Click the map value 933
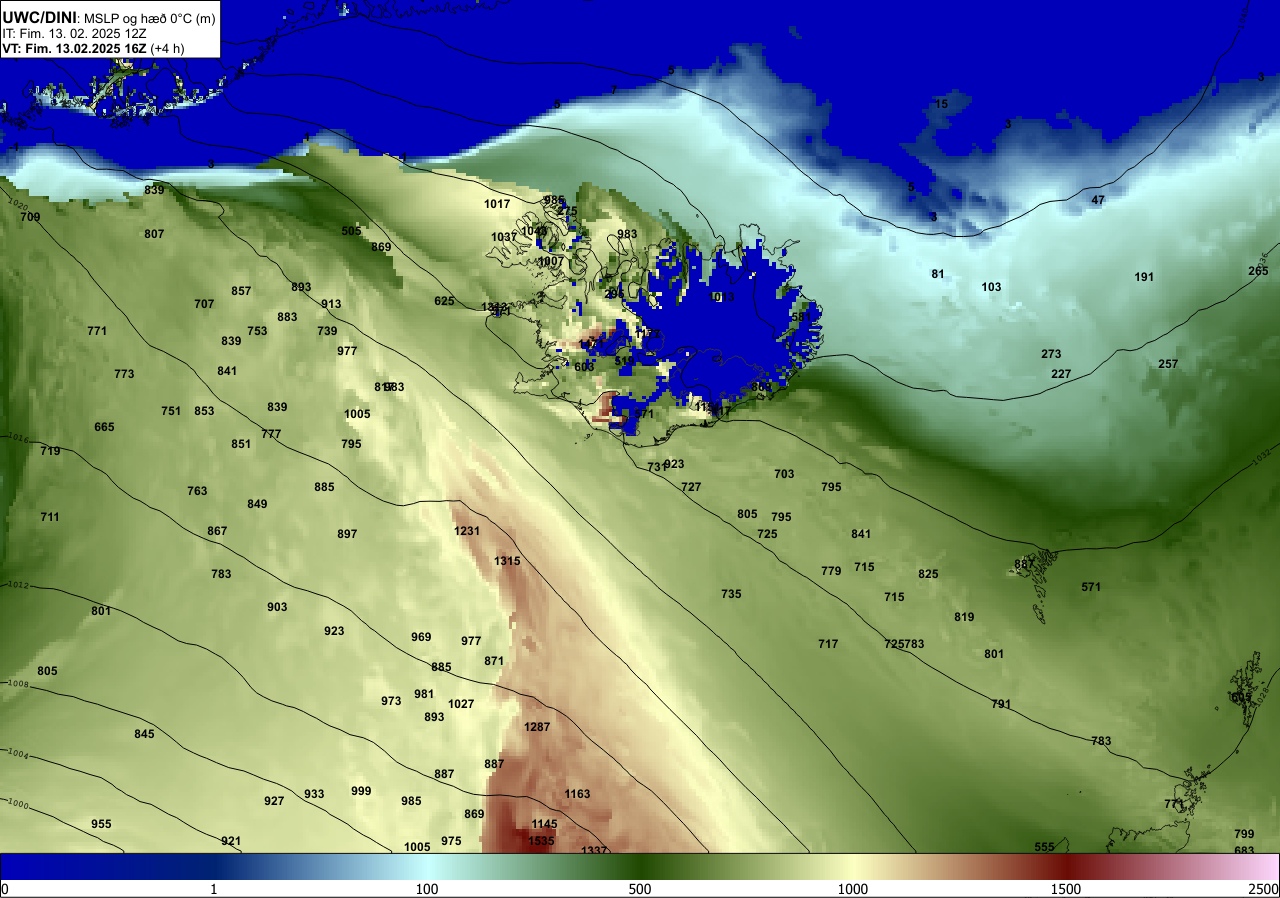Viewport: 1280px width, 898px height. (x=314, y=794)
